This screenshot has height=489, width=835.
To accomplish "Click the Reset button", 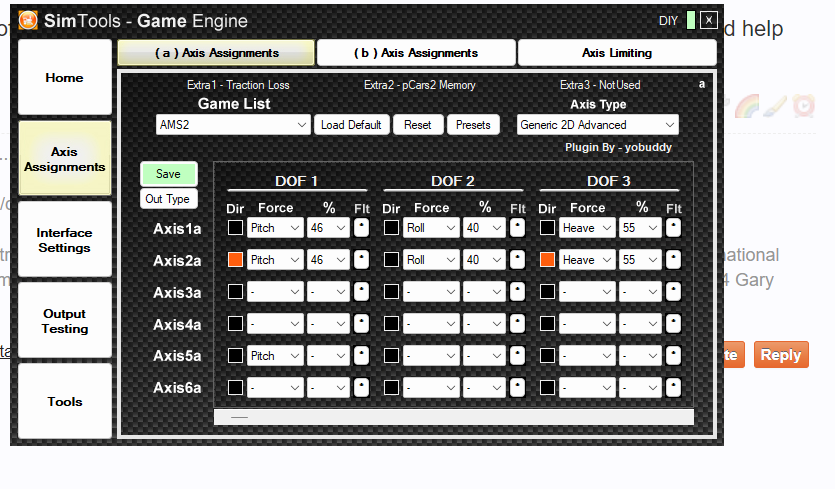I will click(418, 125).
